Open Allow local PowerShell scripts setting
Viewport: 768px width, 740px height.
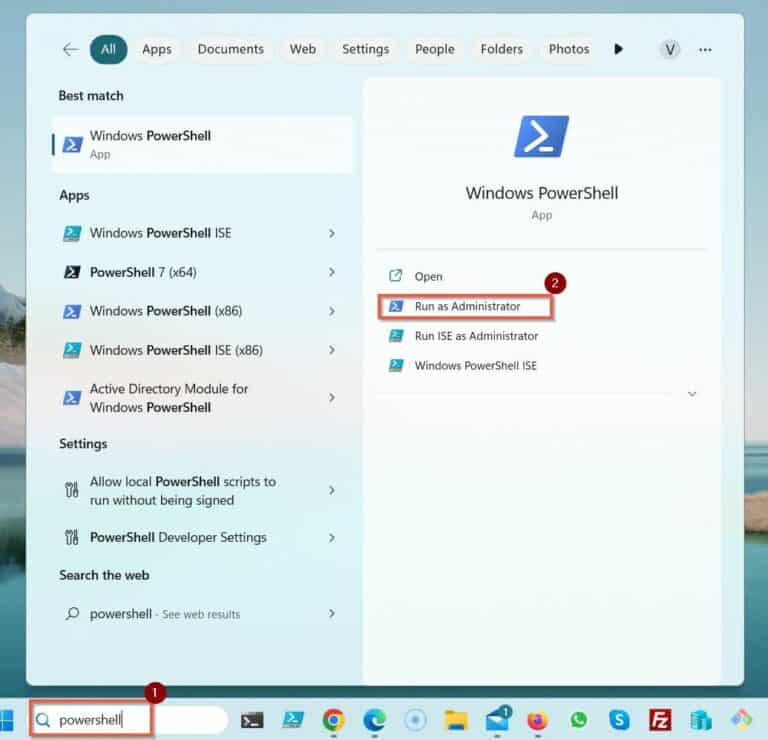click(202, 491)
